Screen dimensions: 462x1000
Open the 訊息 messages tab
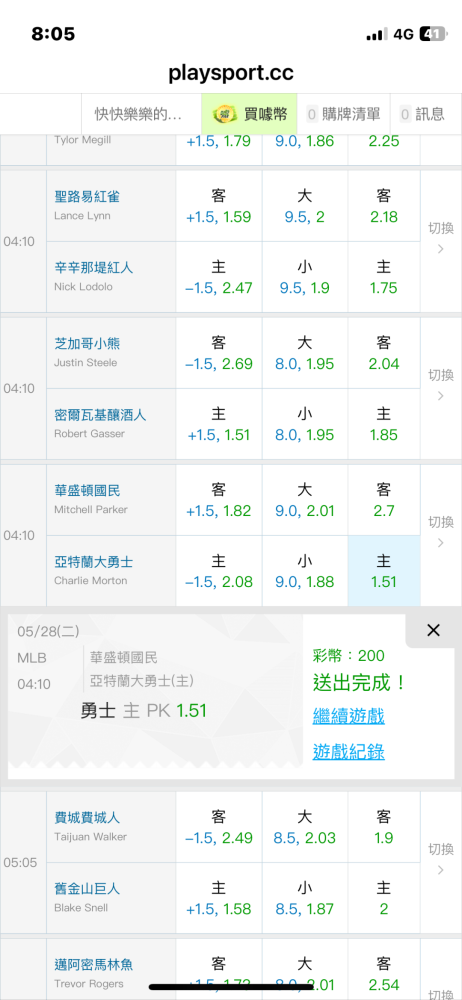pos(422,114)
